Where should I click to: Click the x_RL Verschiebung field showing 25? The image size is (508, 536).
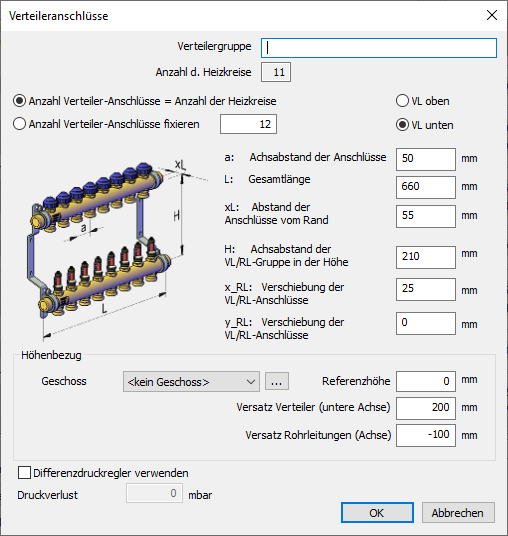[426, 289]
